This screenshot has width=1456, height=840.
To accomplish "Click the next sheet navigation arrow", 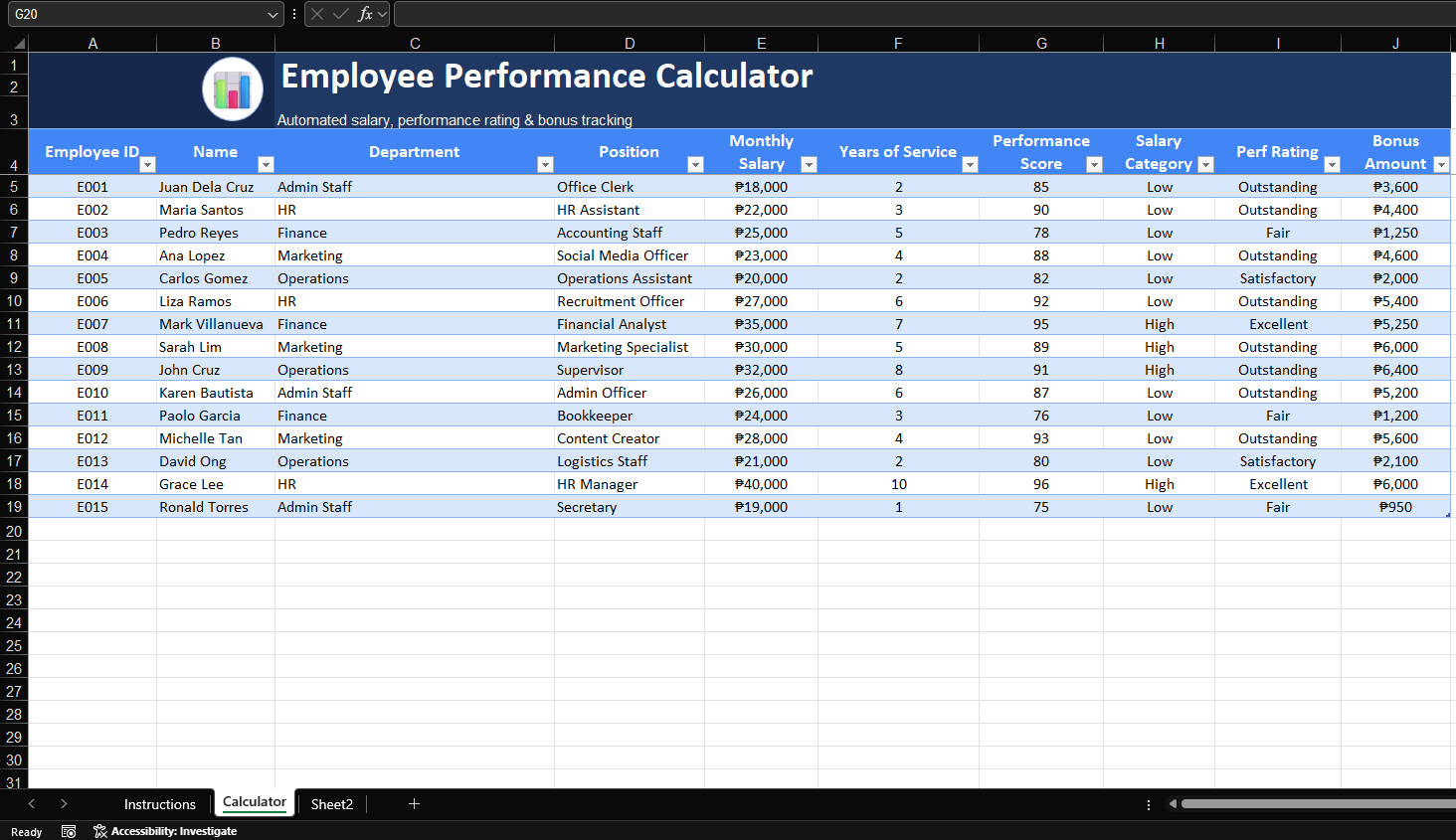I will pyautogui.click(x=64, y=803).
